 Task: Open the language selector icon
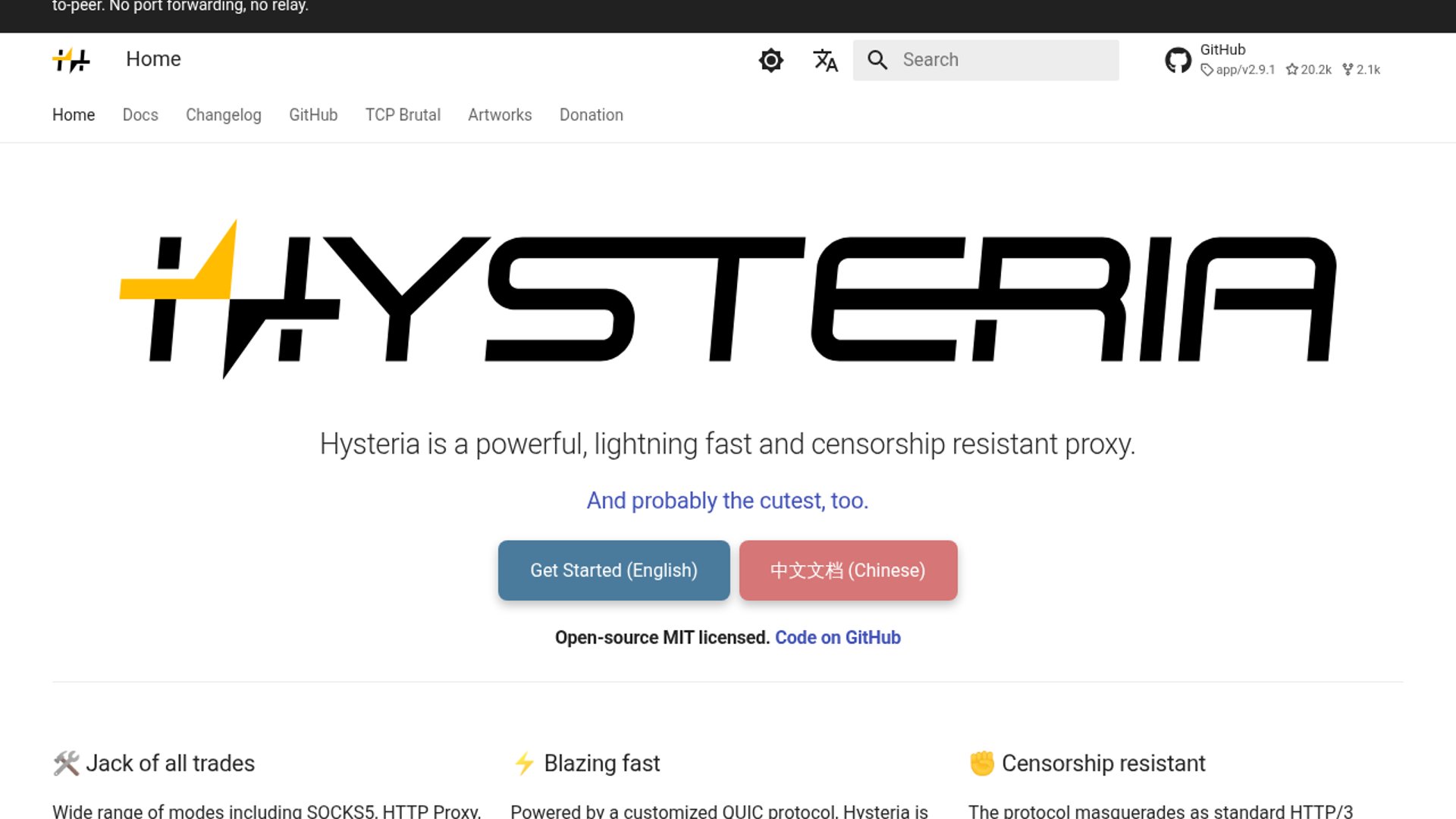click(825, 60)
